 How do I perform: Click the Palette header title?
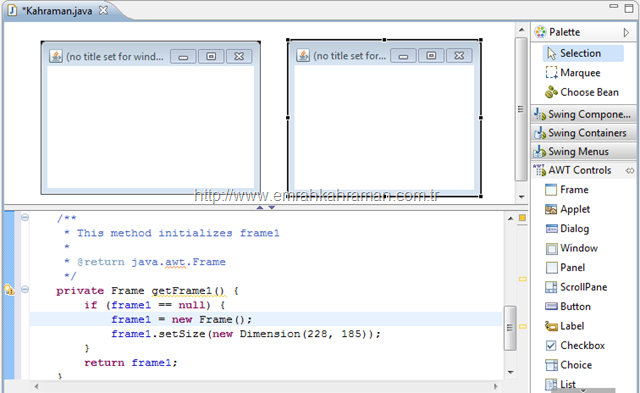(x=564, y=32)
